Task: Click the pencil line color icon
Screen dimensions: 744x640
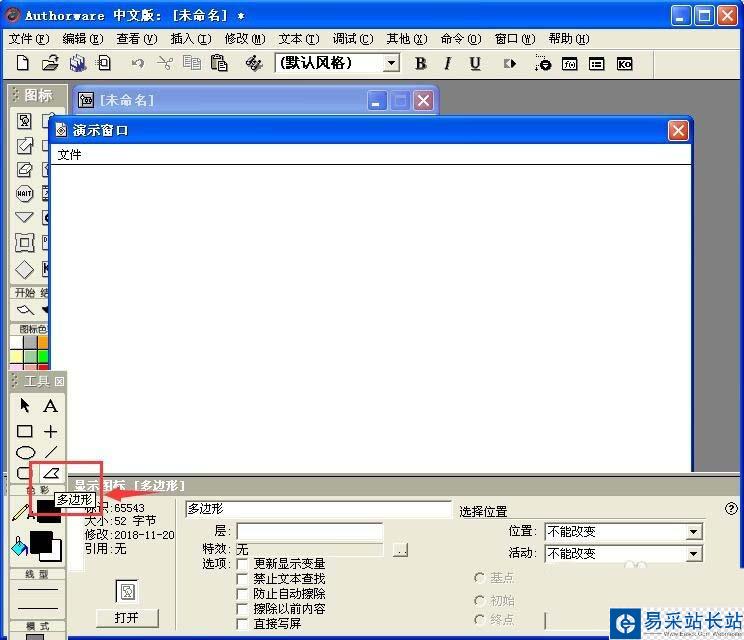Action: [x=20, y=512]
